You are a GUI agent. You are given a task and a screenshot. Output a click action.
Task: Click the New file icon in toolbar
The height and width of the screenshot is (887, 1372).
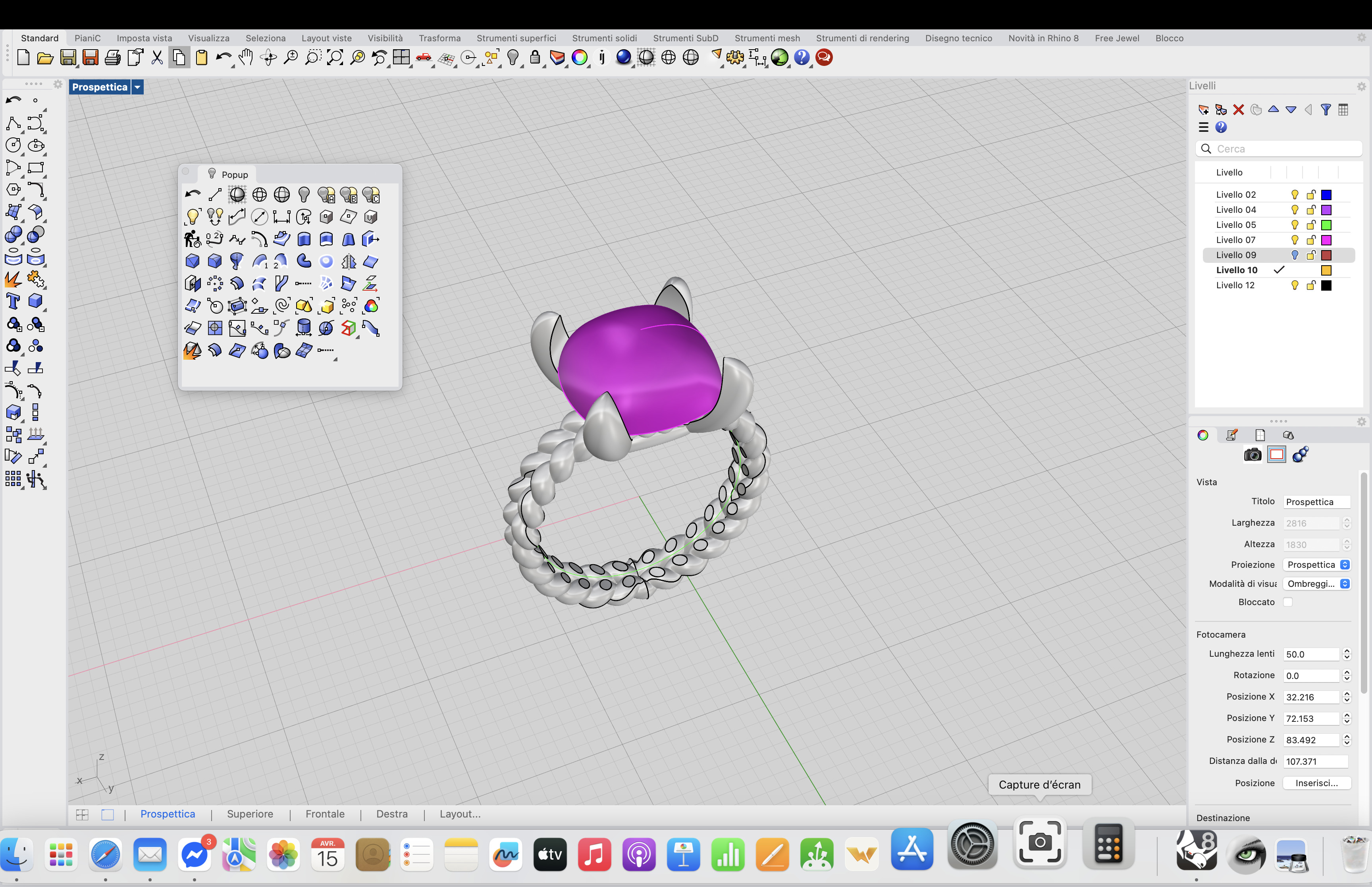pos(23,58)
